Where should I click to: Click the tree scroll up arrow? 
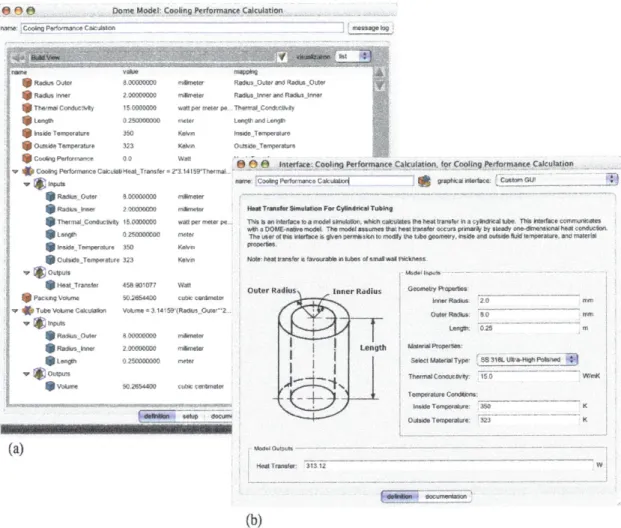pyautogui.click(x=379, y=72)
